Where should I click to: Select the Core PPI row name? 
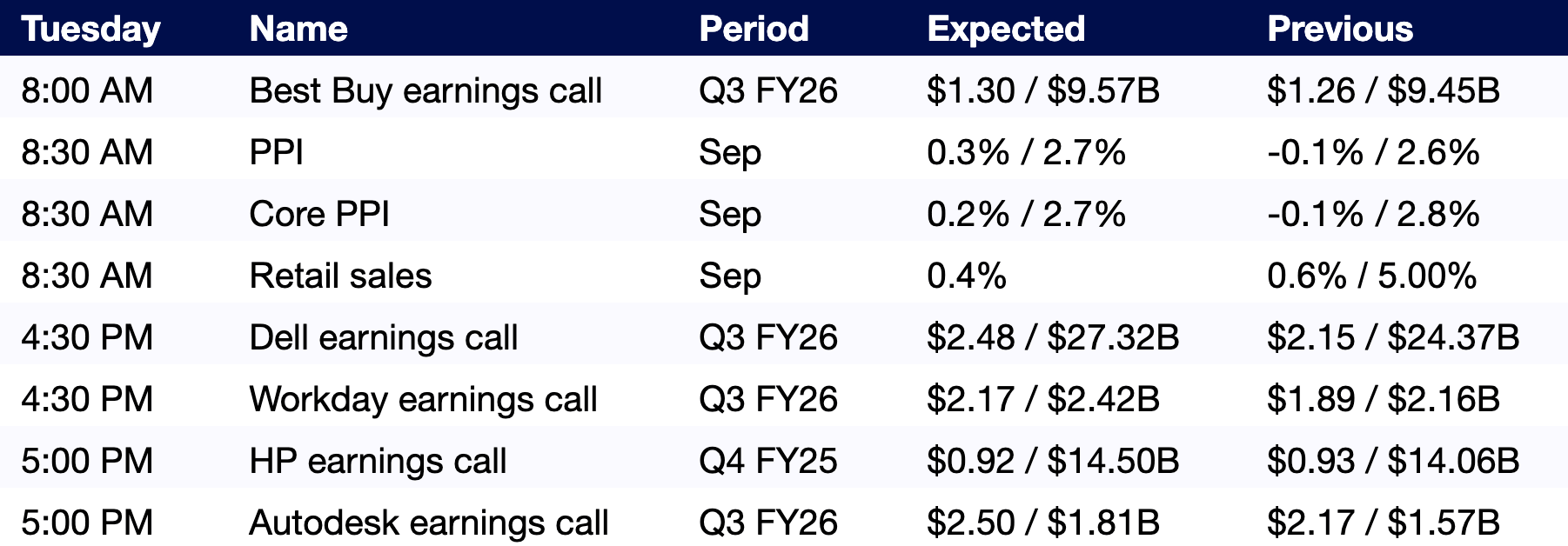tap(319, 214)
